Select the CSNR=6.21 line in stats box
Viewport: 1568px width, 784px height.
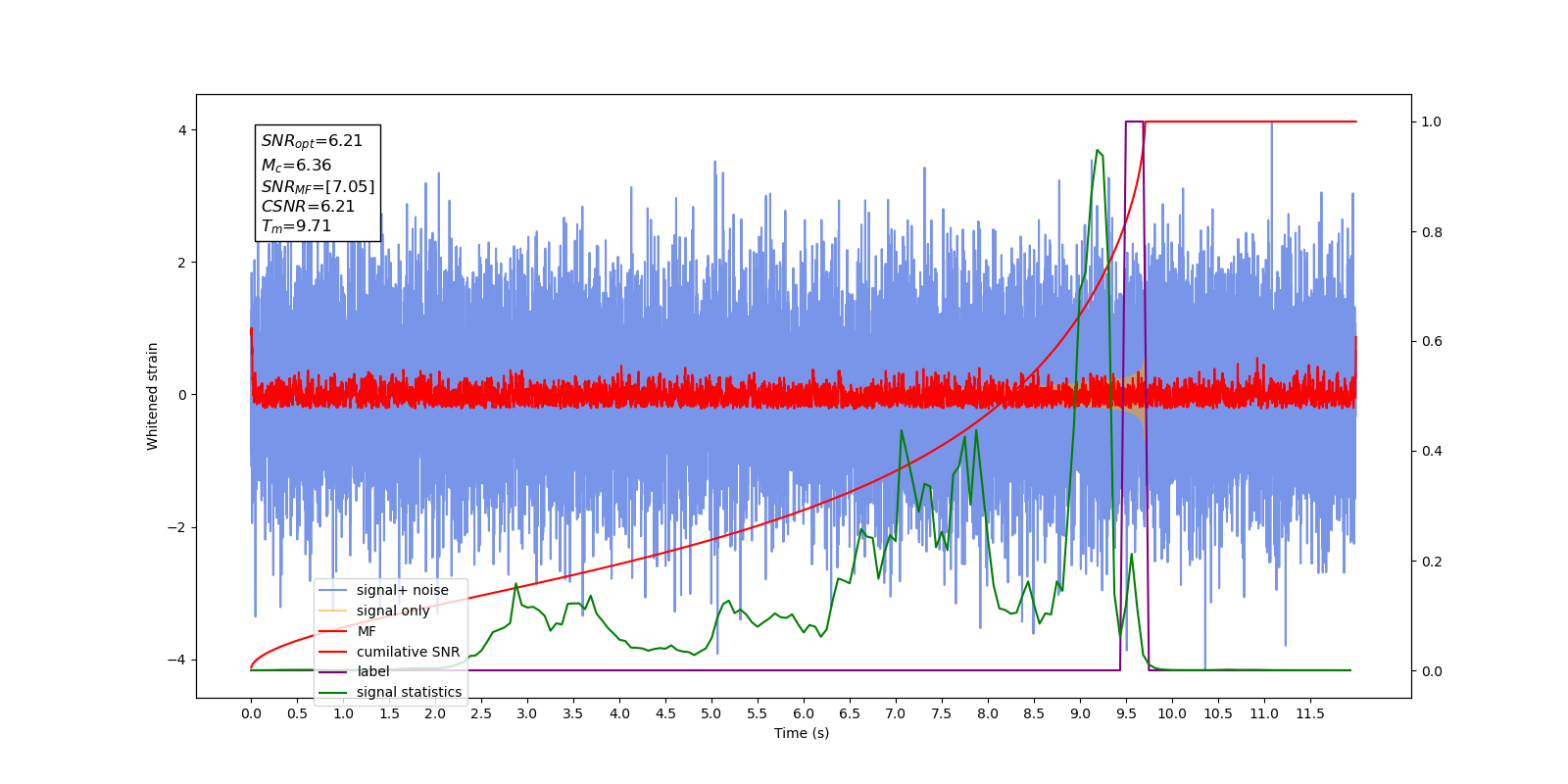[308, 206]
